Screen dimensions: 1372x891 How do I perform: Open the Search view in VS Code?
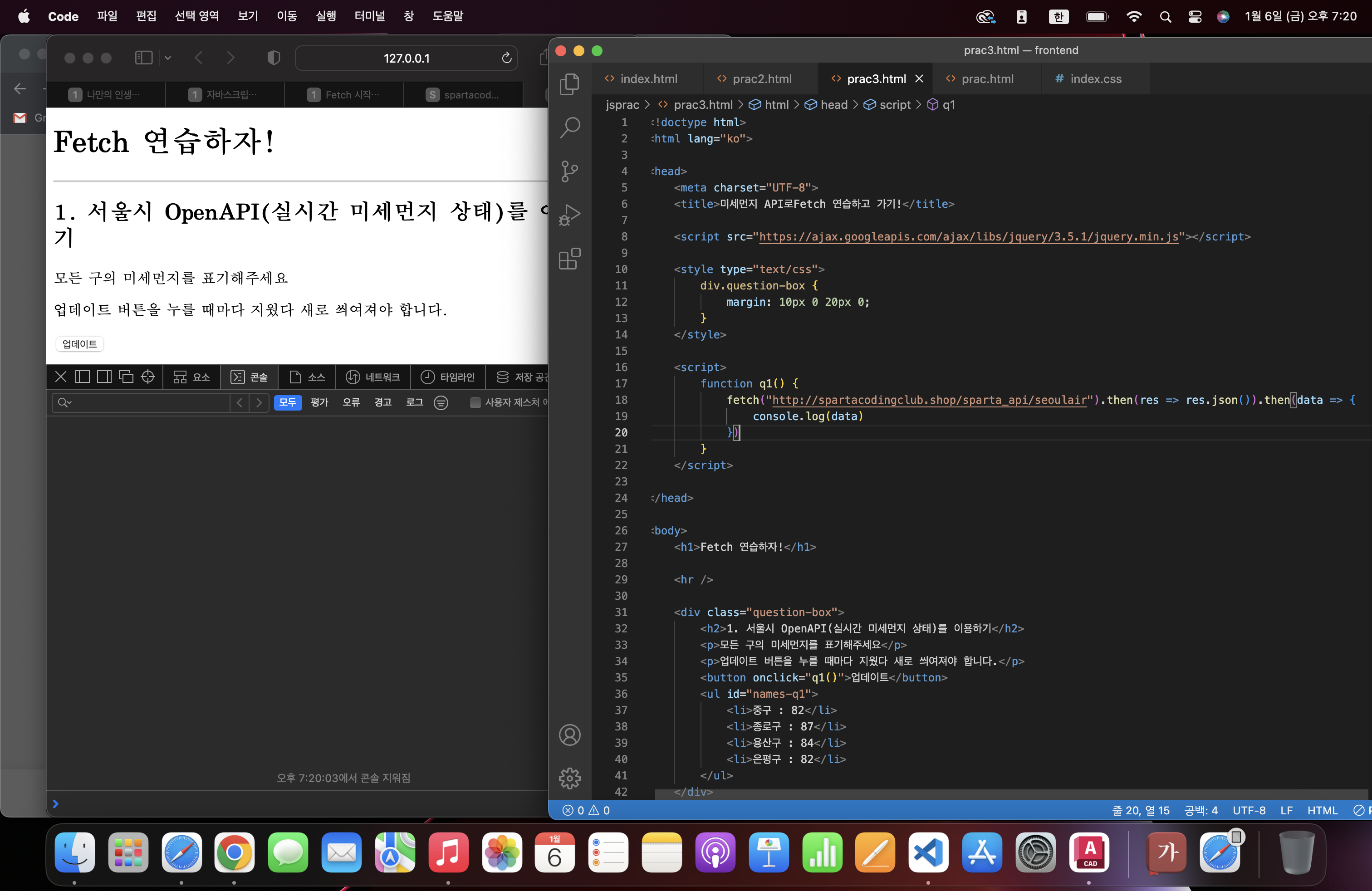point(569,127)
